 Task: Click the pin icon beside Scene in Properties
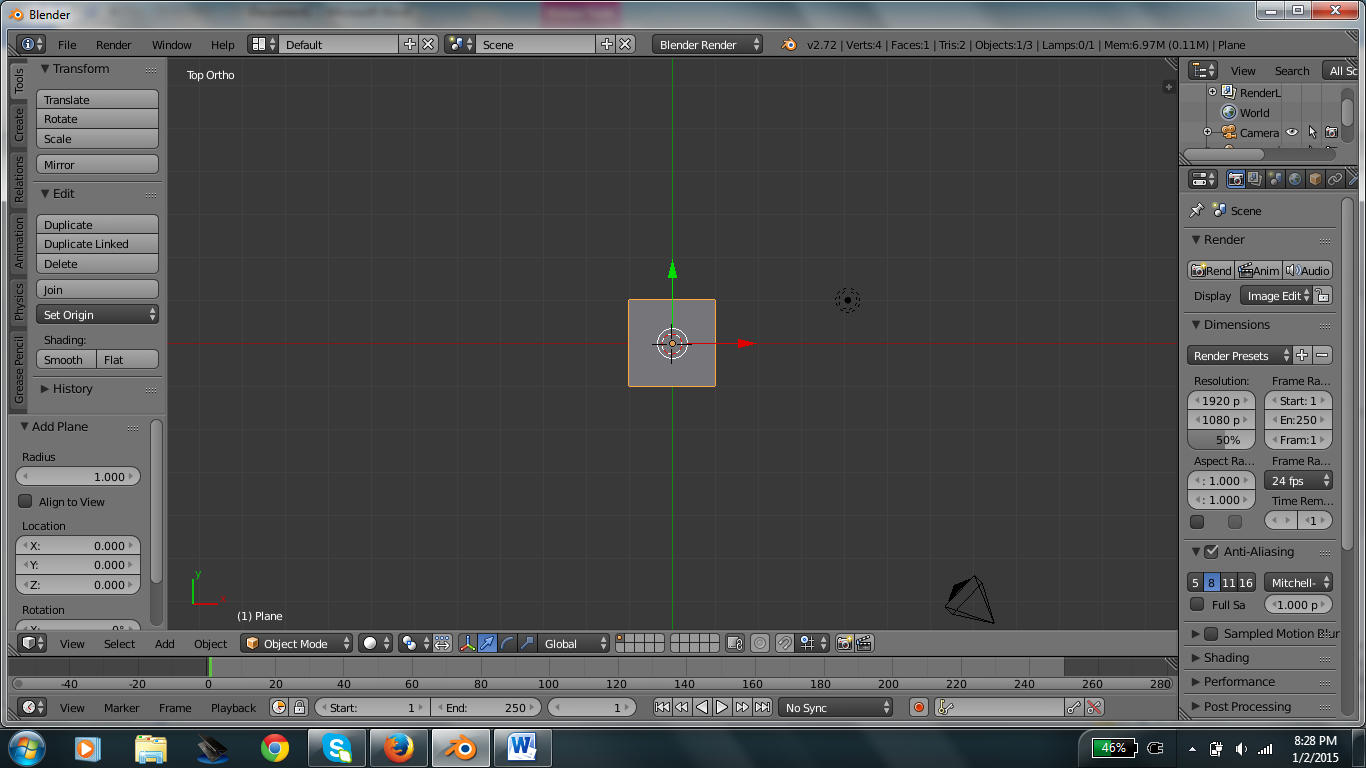[x=1196, y=211]
